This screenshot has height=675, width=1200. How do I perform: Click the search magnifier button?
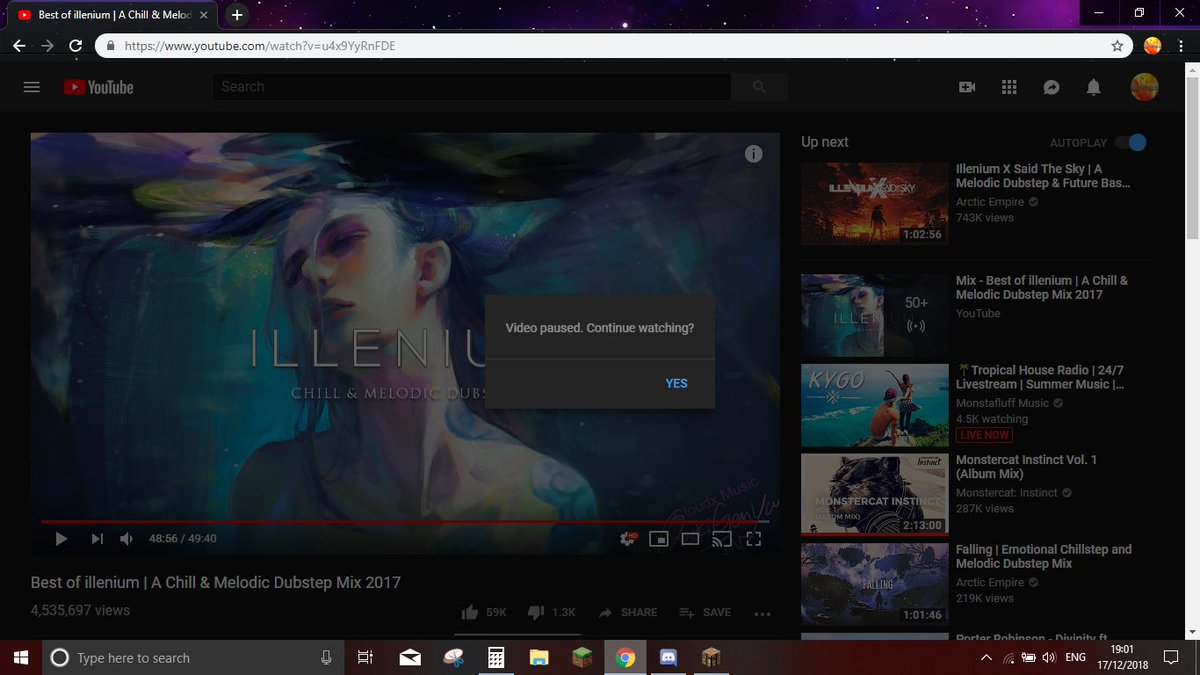[x=759, y=87]
